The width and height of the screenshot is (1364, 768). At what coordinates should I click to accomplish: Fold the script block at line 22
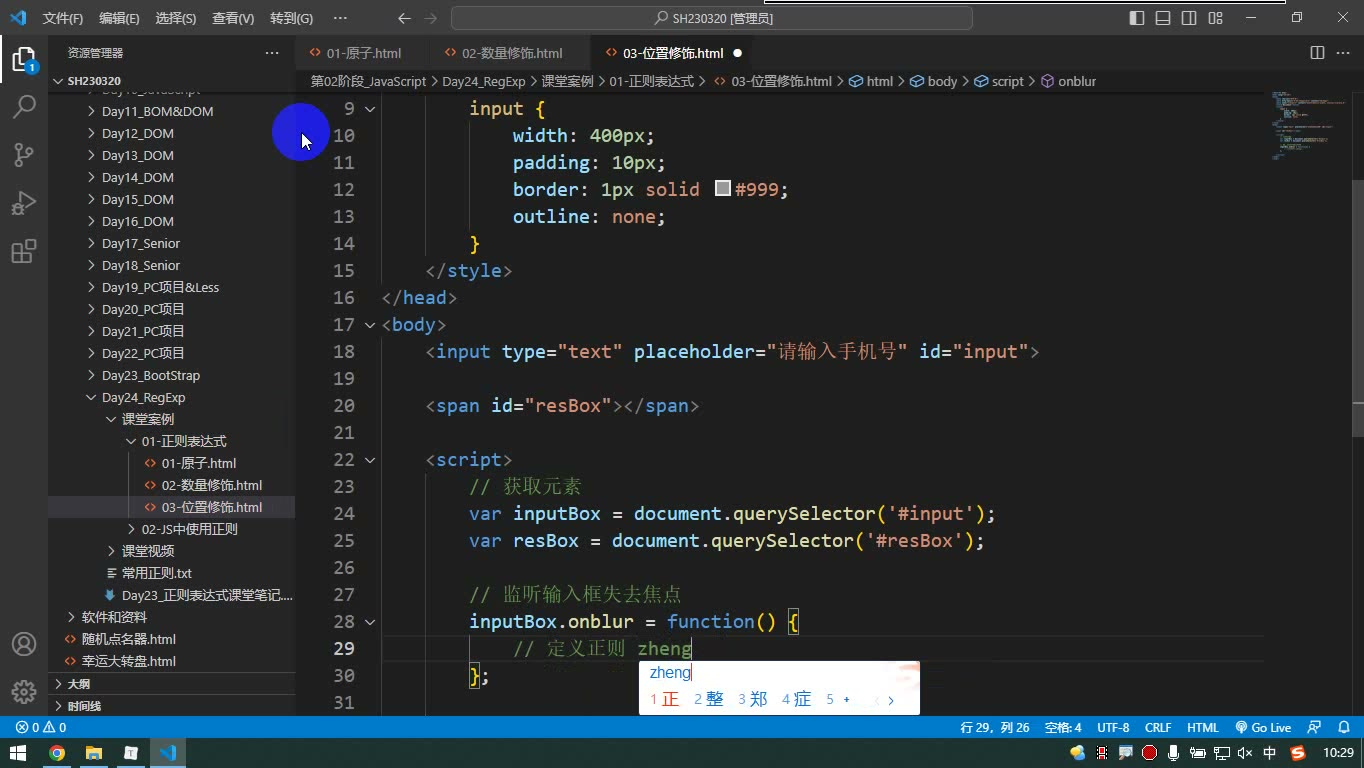click(370, 460)
